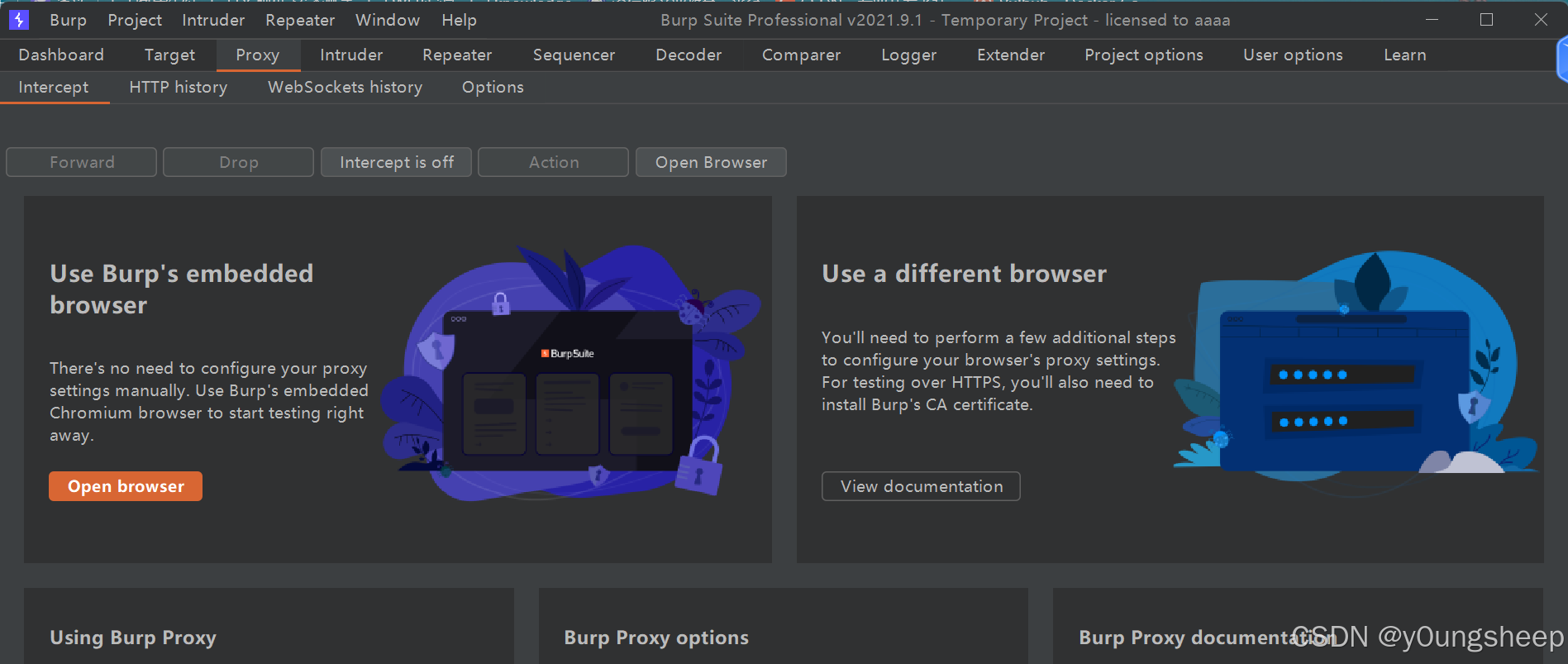
Task: Click the Drop button
Action: click(x=239, y=162)
